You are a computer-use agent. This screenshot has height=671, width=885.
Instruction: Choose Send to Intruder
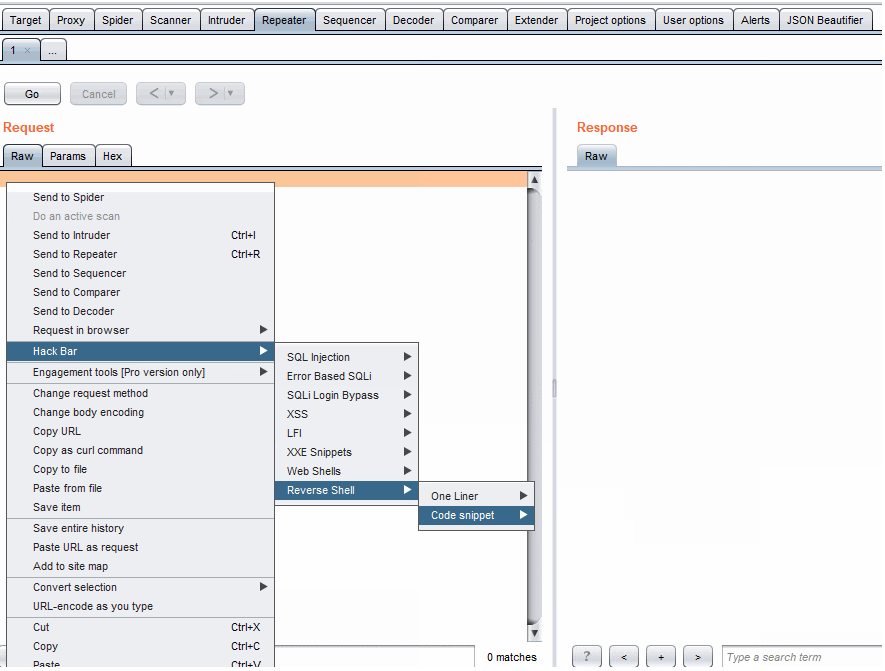click(141, 235)
